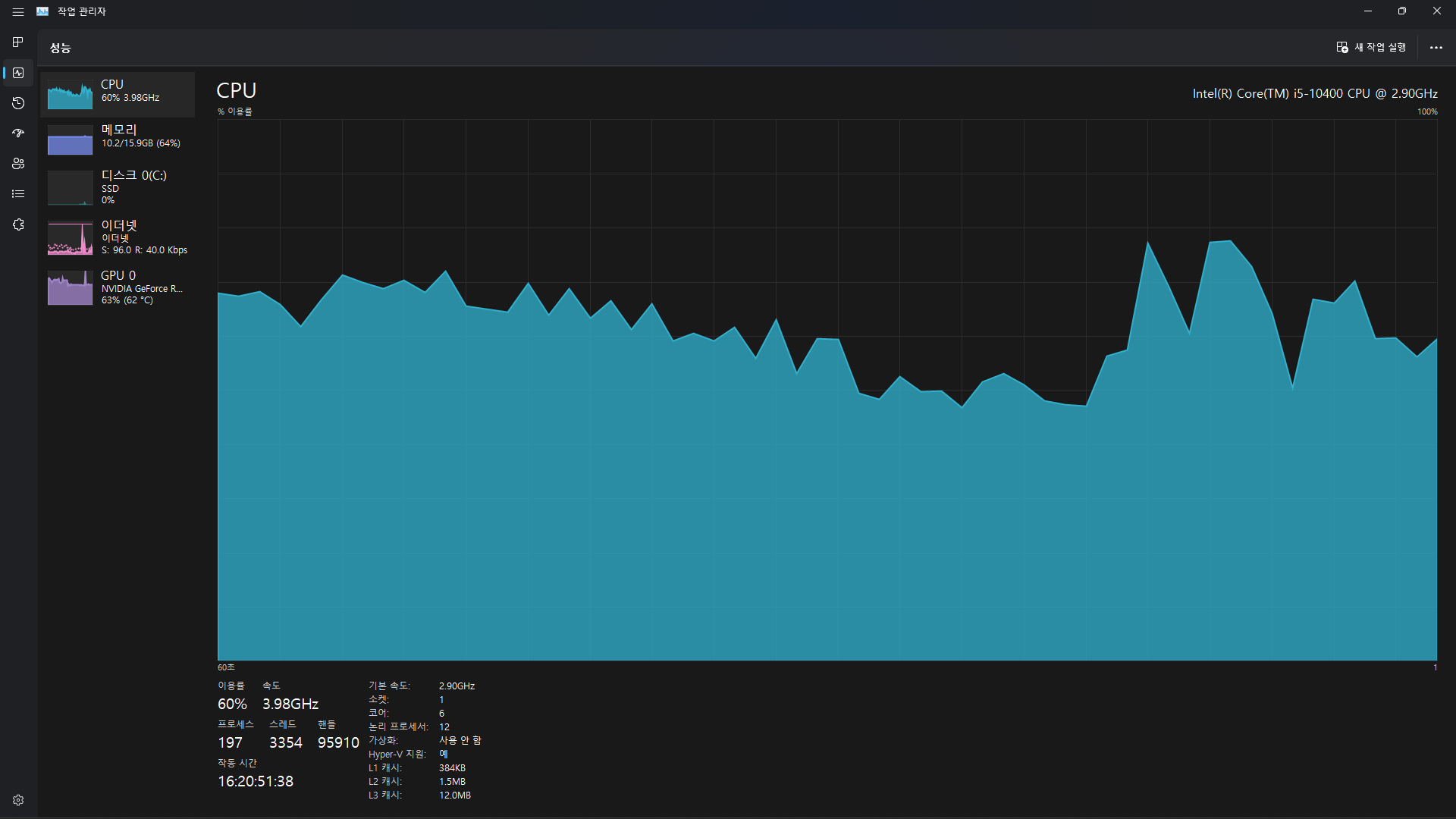The width and height of the screenshot is (1456, 819).
Task: Click the 새 작업 실행 button
Action: click(1371, 47)
